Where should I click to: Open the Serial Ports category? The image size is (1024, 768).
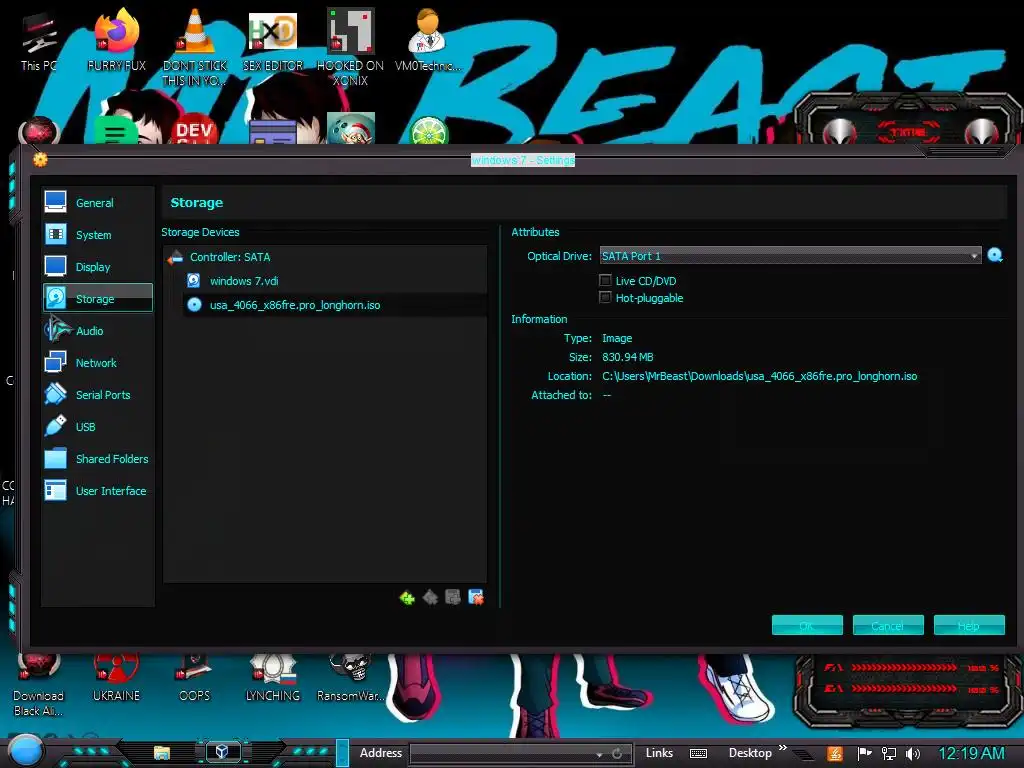tap(97, 394)
